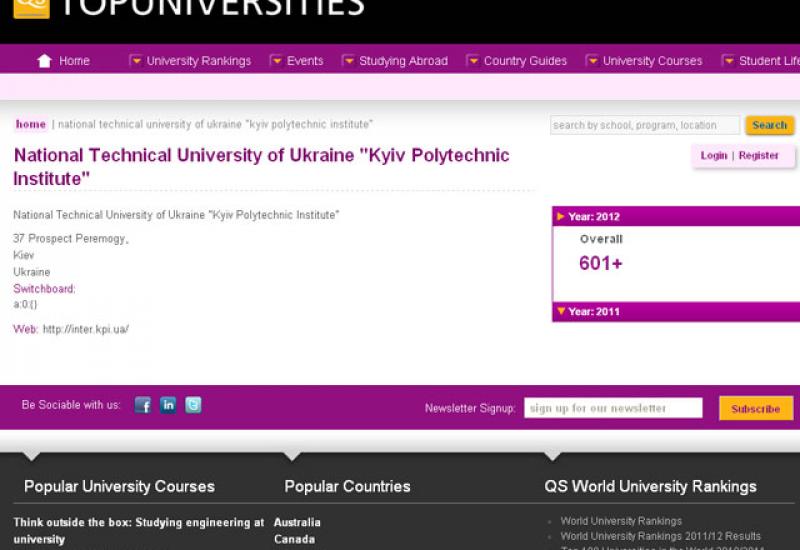The image size is (800, 550).
Task: Open the Twitter social icon
Action: tap(193, 405)
